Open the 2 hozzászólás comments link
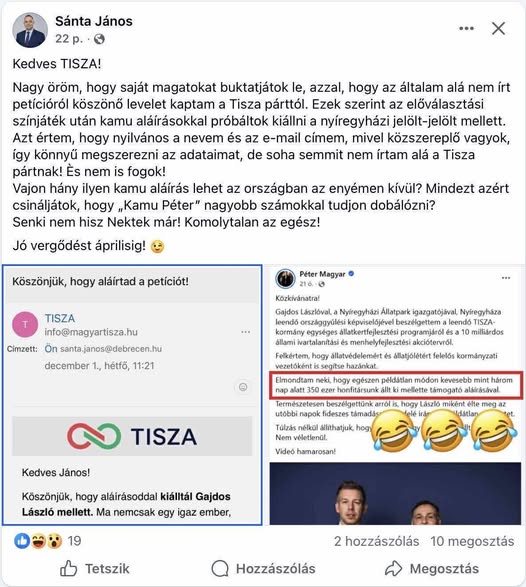Image resolution: width=526 pixels, height=587 pixels. click(376, 541)
